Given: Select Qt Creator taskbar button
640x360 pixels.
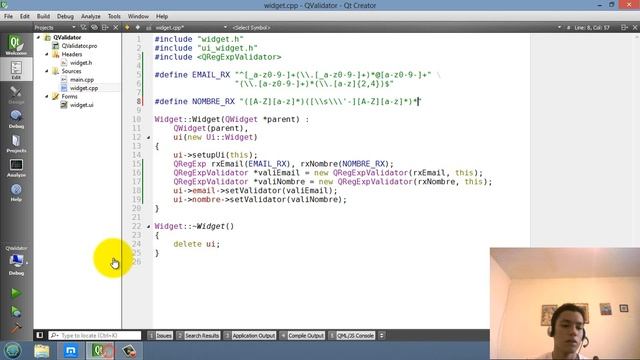Looking at the screenshot, I should pyautogui.click(x=100, y=351).
